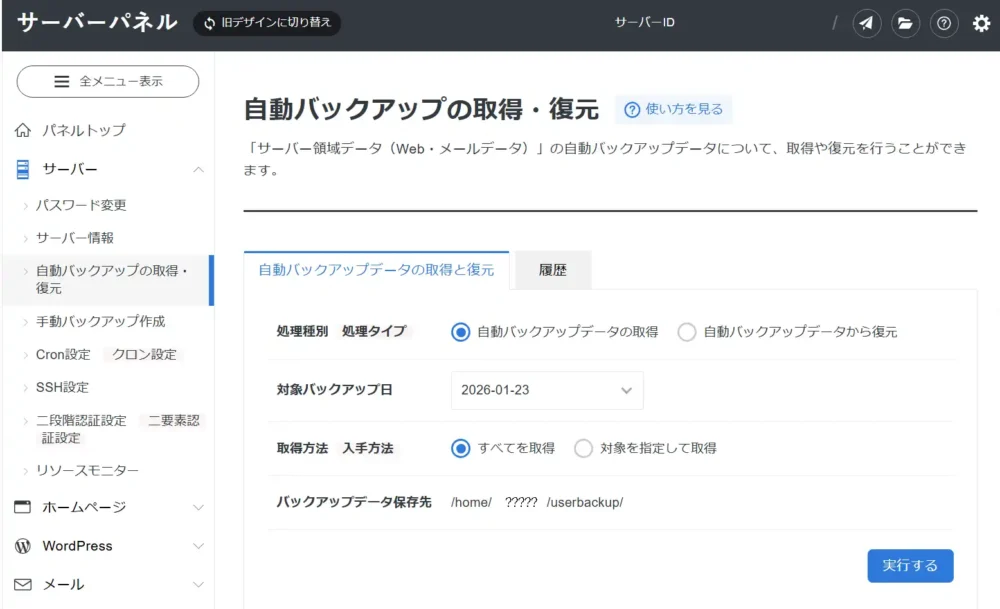Viewport: 1000px width, 609px height.
Task: Open the 使い方を見る help link
Action: coord(674,109)
